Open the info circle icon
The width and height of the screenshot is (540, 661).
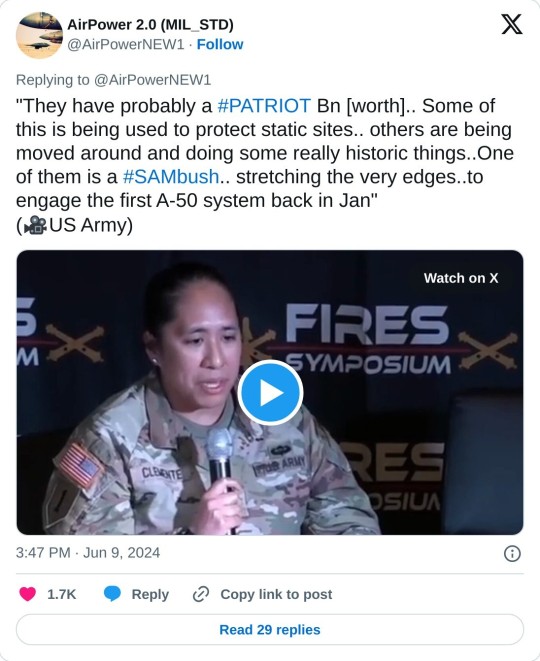[512, 553]
